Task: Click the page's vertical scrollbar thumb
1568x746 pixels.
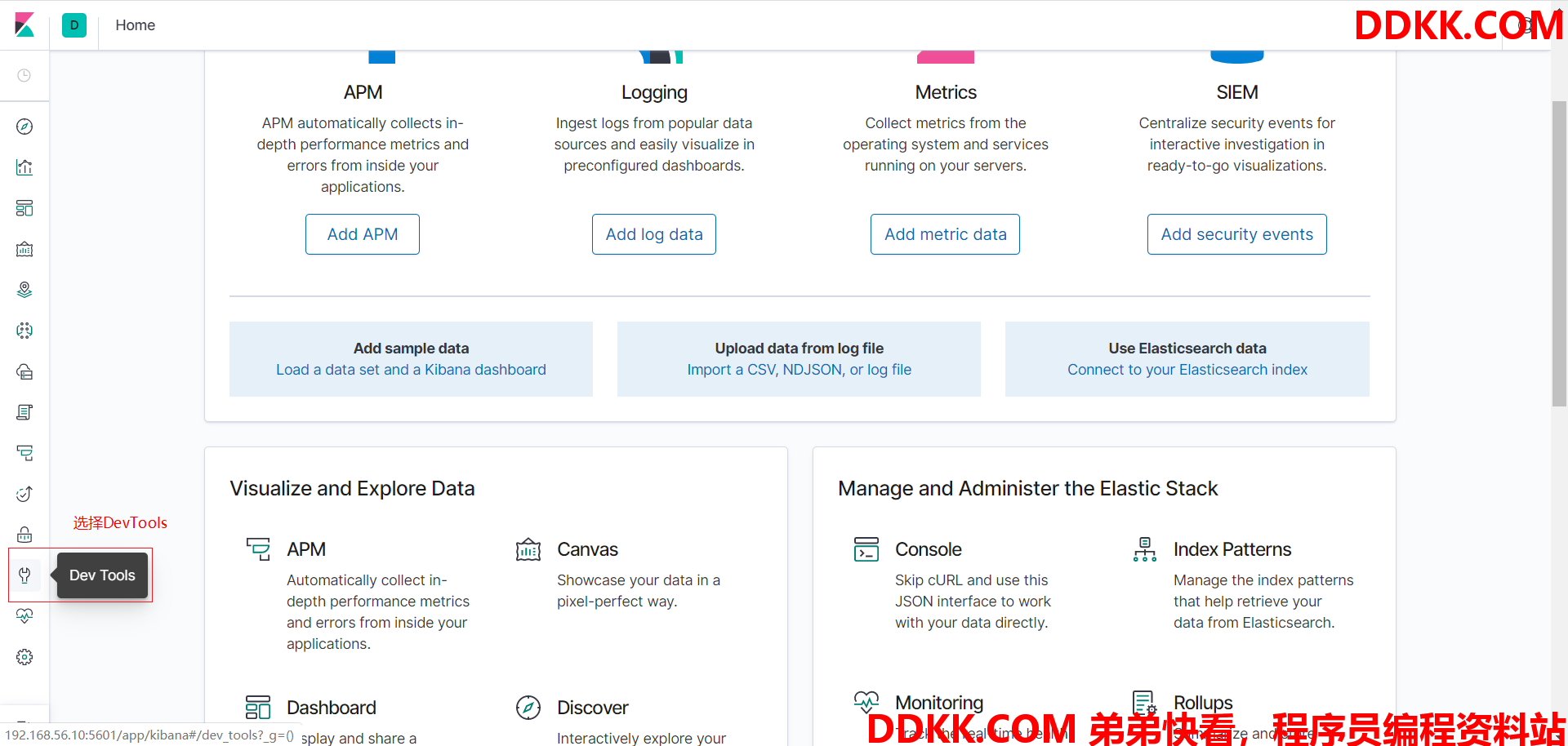Action: tap(1559, 254)
